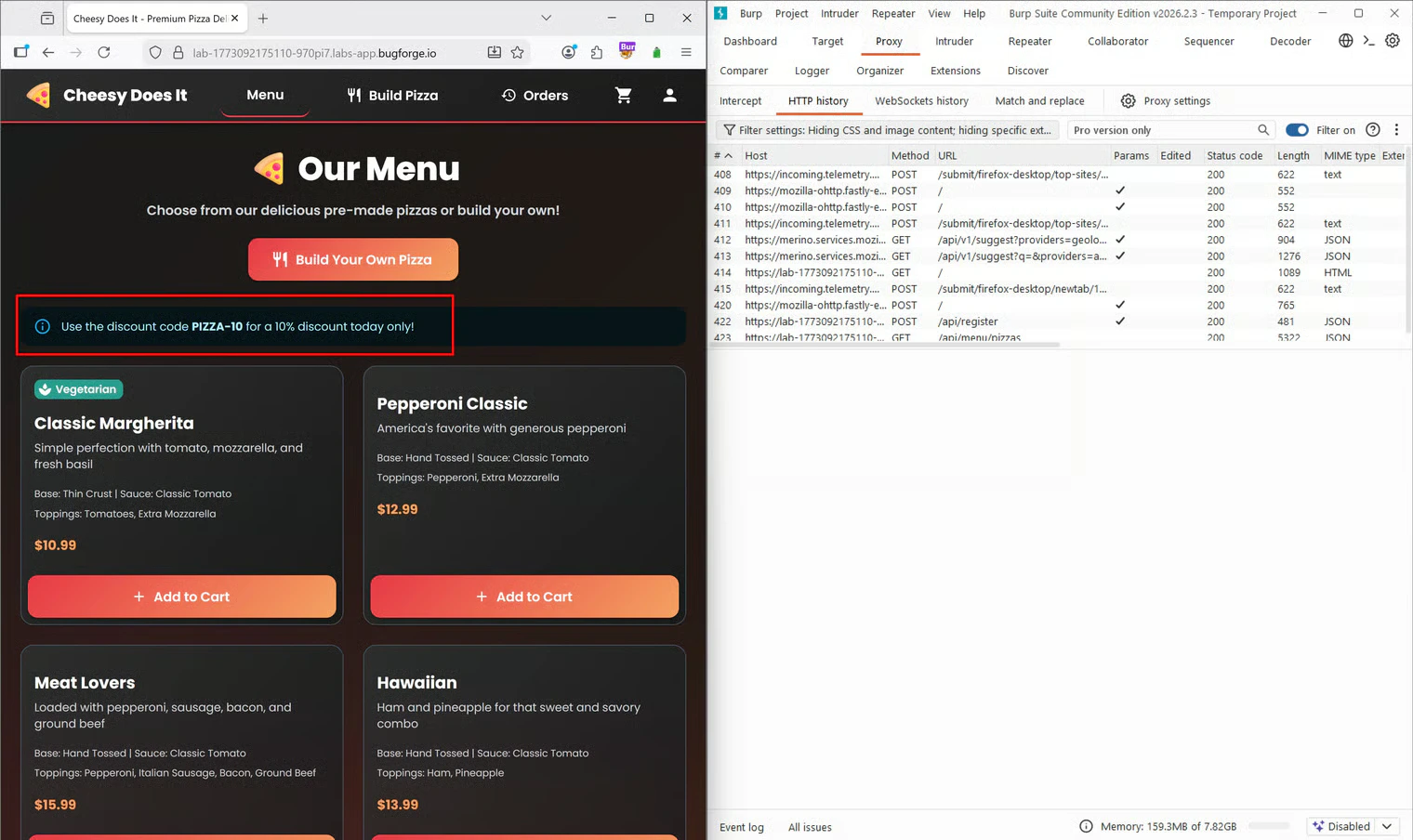Image resolution: width=1413 pixels, height=840 pixels.
Task: Click the Burp extension icon in Firefox toolbar
Action: (x=627, y=51)
